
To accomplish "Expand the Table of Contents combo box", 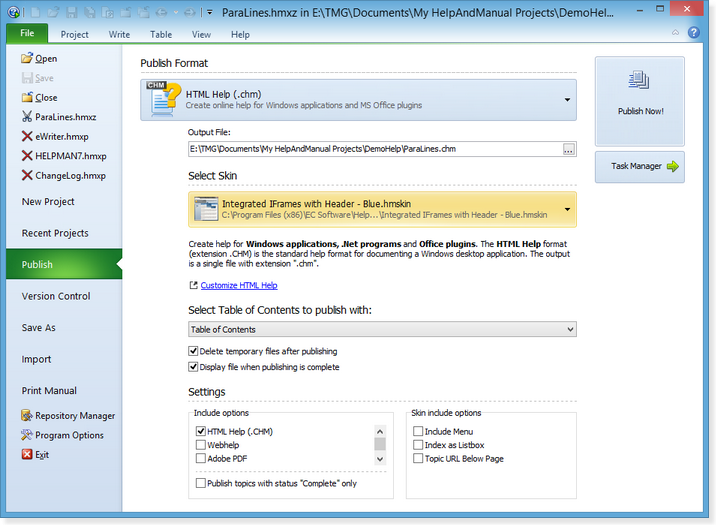I will (x=570, y=330).
